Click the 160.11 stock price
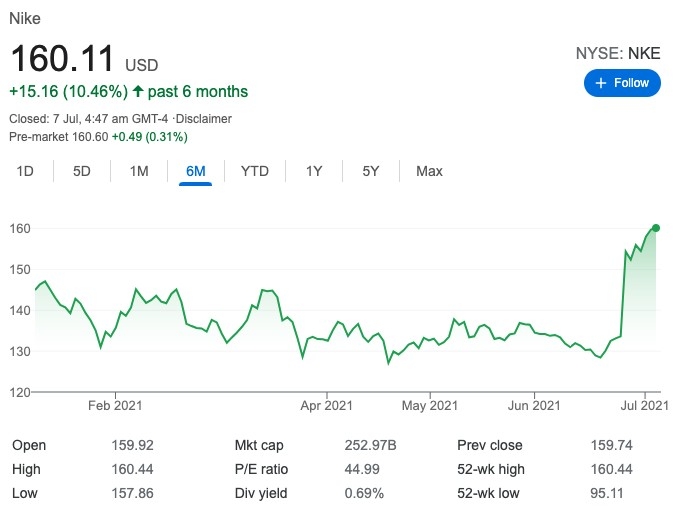Image resolution: width=684 pixels, height=519 pixels. (x=62, y=58)
